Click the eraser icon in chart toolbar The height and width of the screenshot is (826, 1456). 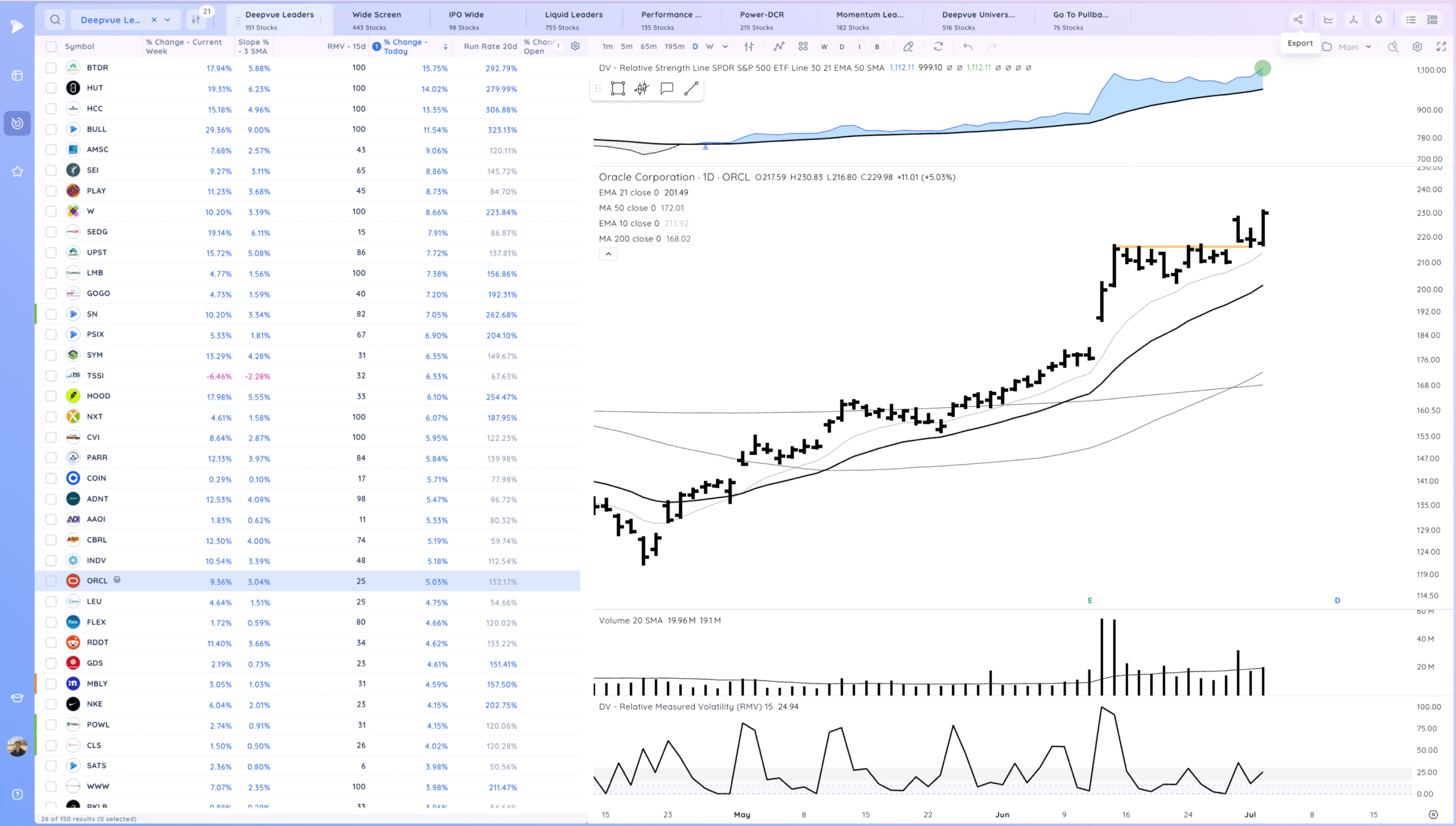[908, 47]
